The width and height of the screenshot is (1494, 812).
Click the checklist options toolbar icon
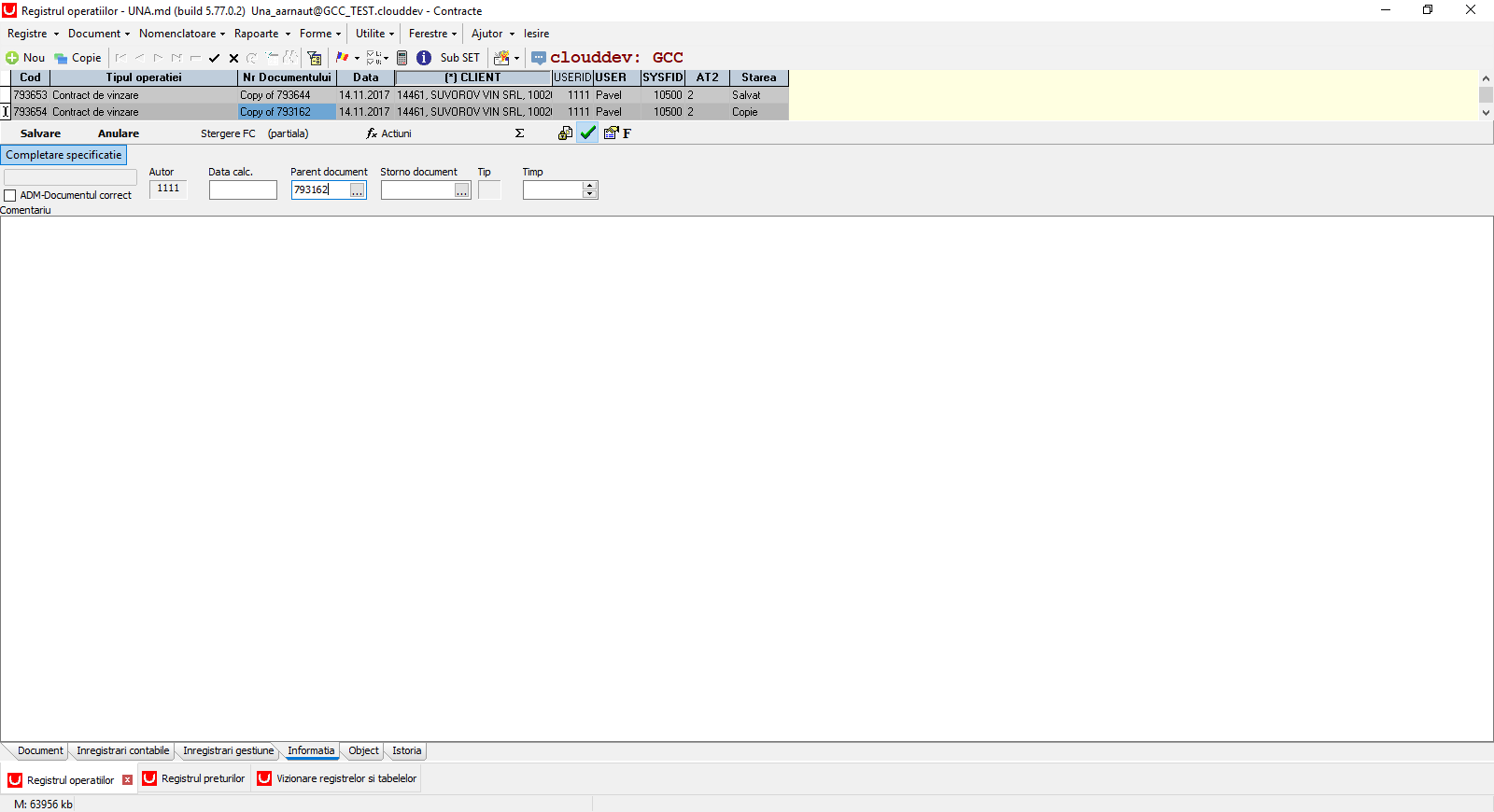point(373,58)
